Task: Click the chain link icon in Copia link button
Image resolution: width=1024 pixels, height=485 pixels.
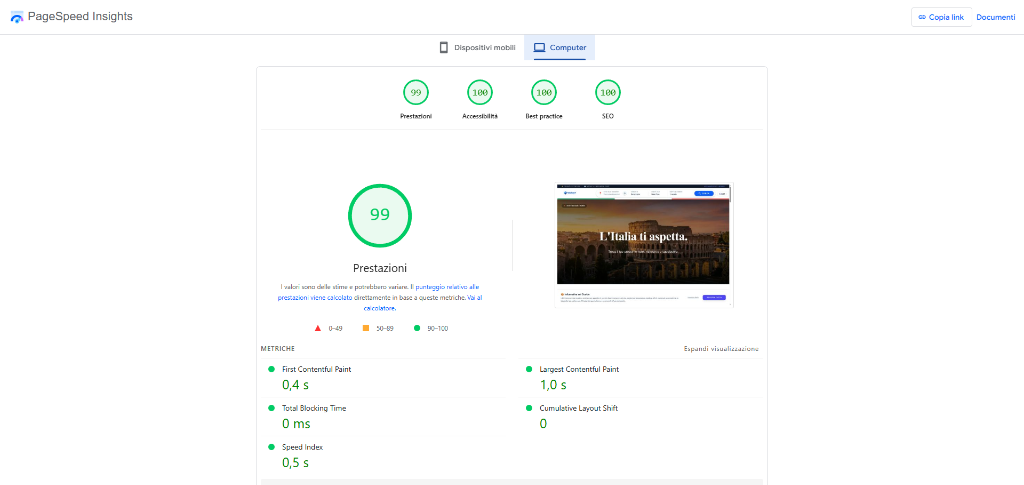Action: [922, 17]
